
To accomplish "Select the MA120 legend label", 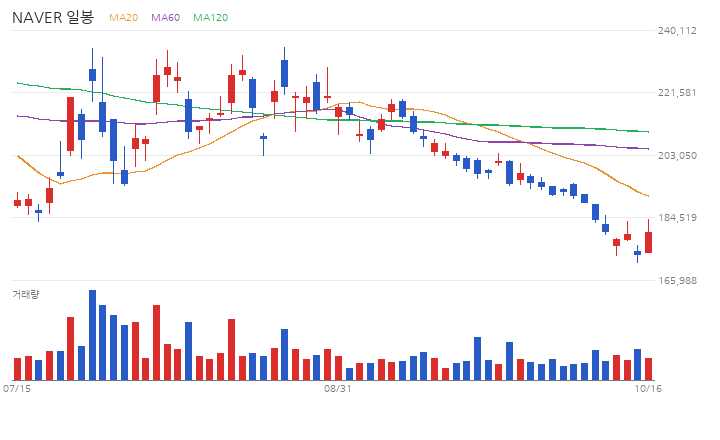I will click(x=210, y=17).
